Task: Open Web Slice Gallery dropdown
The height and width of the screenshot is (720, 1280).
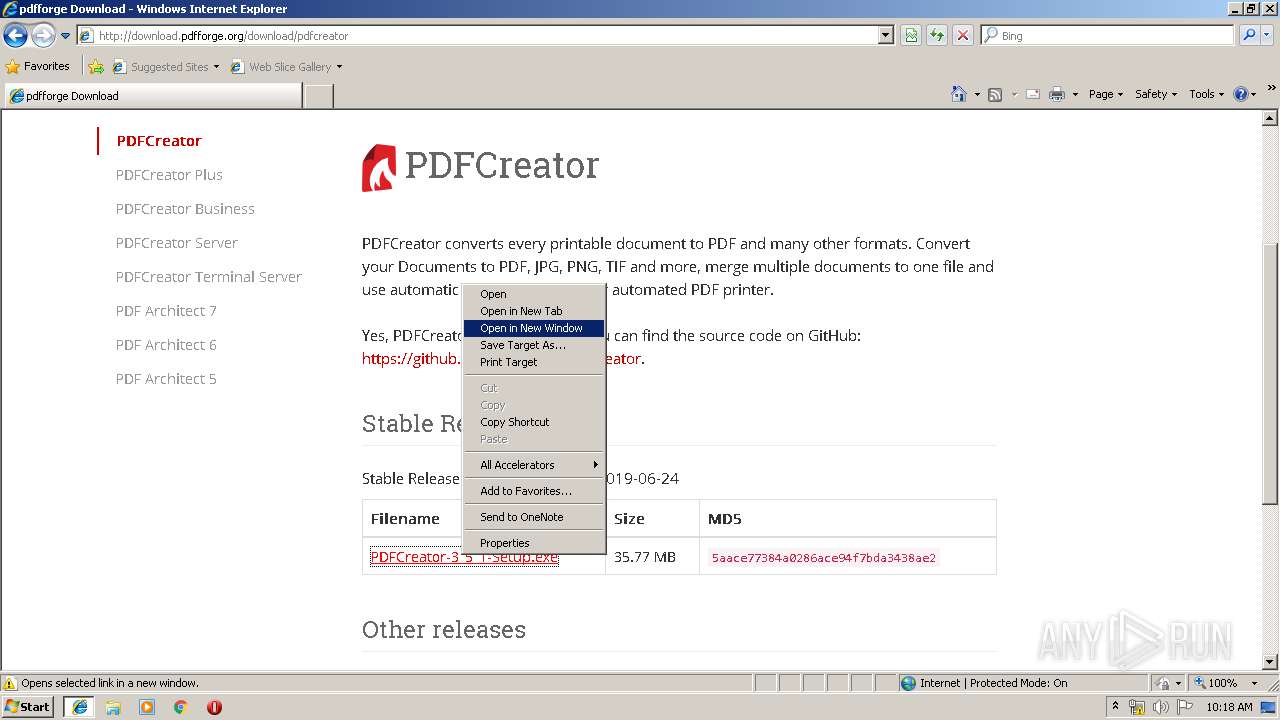Action: click(286, 67)
